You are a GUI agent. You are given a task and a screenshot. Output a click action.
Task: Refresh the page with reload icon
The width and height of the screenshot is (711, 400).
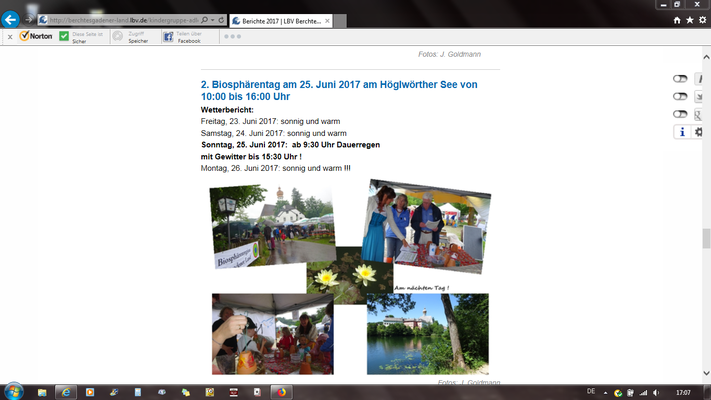coord(221,20)
